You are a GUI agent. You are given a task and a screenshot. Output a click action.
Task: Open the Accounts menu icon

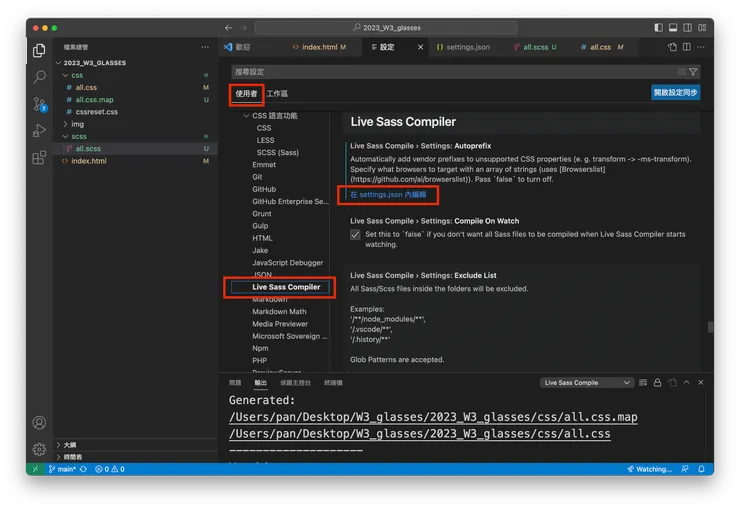[x=39, y=423]
